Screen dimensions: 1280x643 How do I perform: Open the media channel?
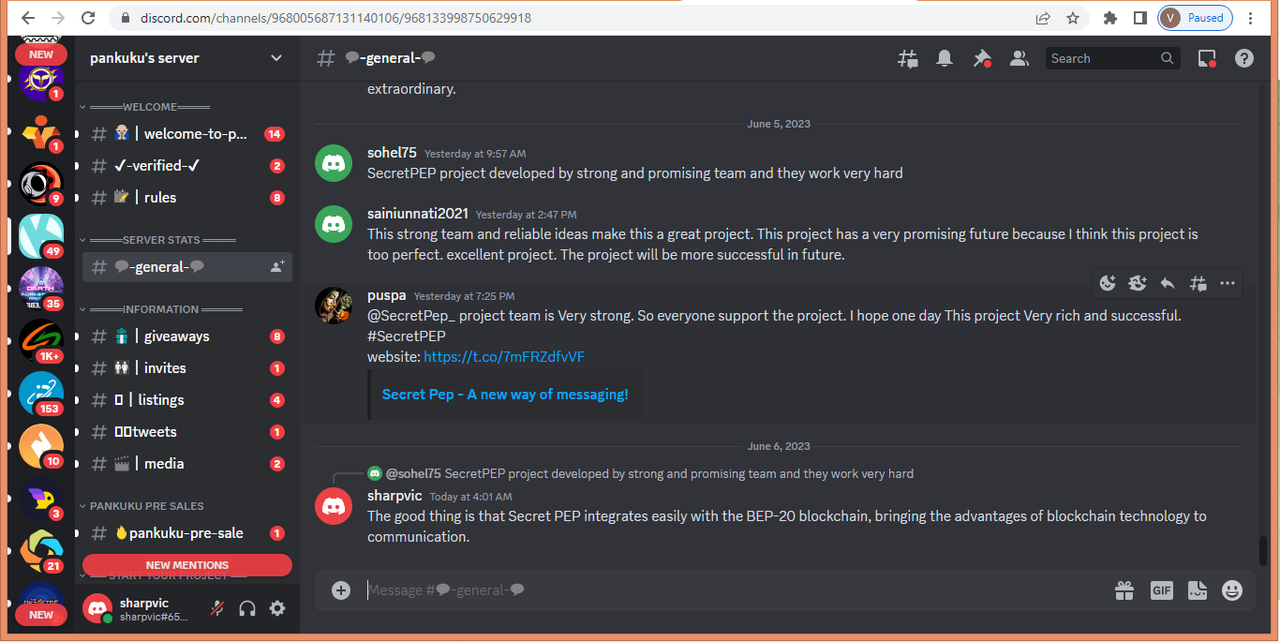[x=187, y=464]
